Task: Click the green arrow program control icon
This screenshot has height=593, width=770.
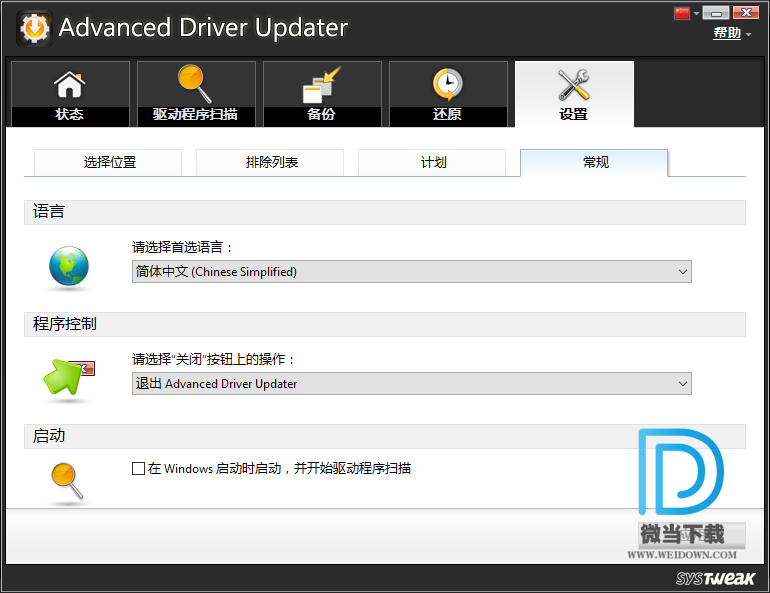Action: pos(68,377)
